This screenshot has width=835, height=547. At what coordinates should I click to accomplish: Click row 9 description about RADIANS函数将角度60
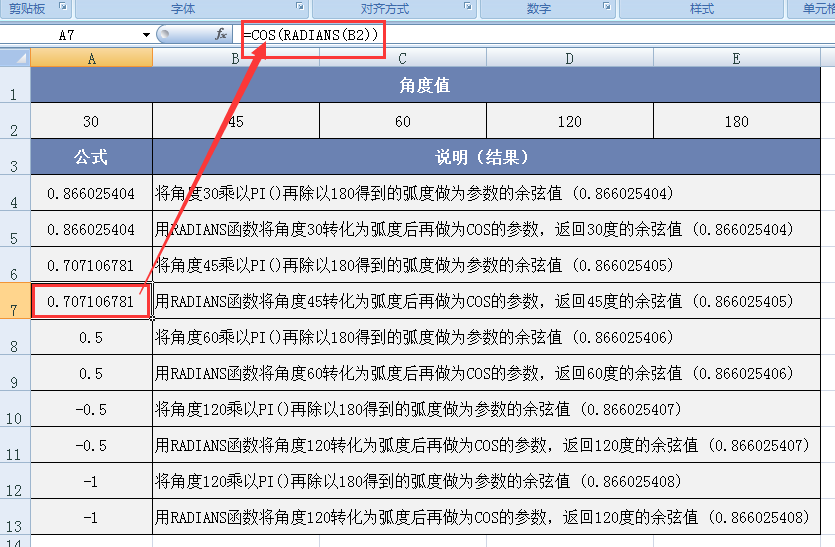[x=486, y=373]
